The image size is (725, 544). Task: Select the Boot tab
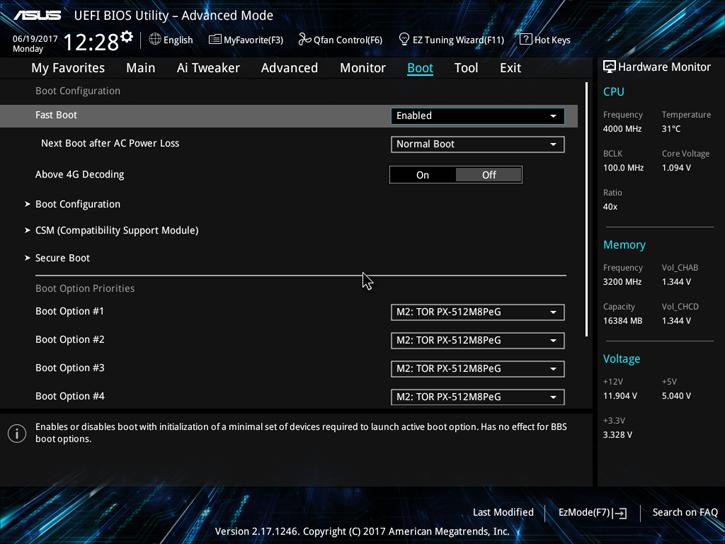pyautogui.click(x=420, y=68)
